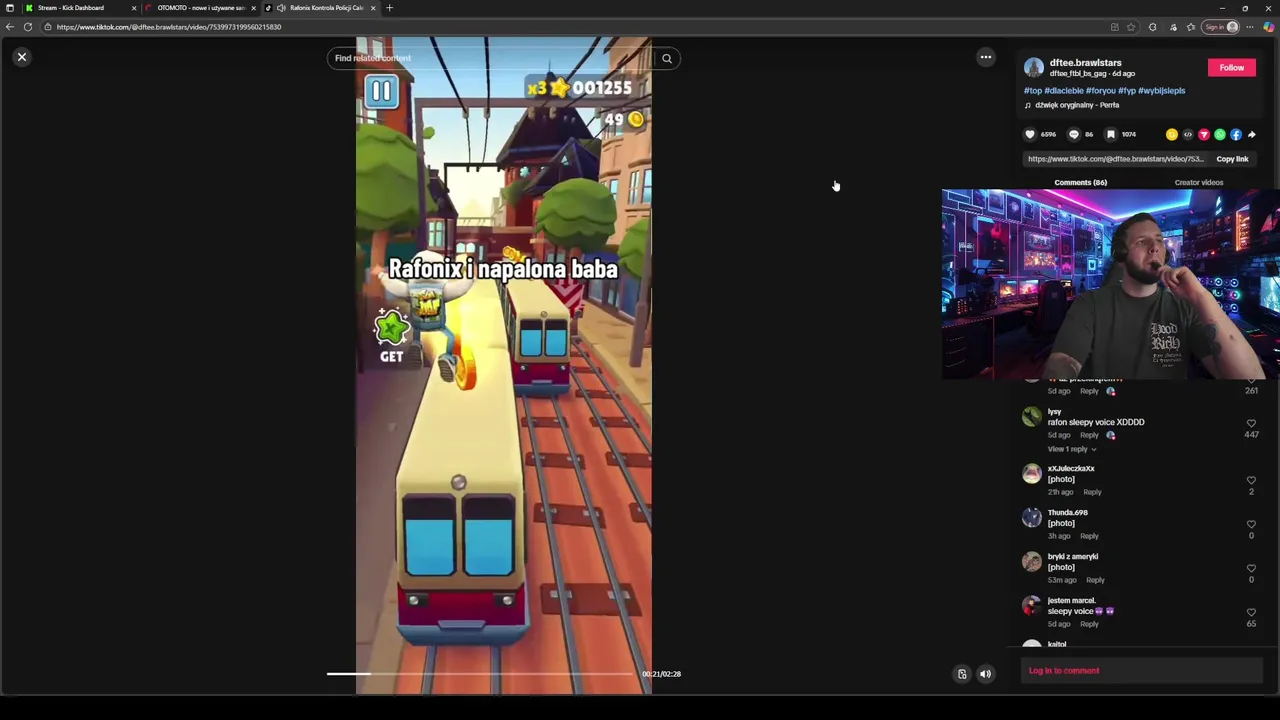Image resolution: width=1280 pixels, height=720 pixels.
Task: Like jestem marcel.'s comment
Action: [x=1251, y=613]
